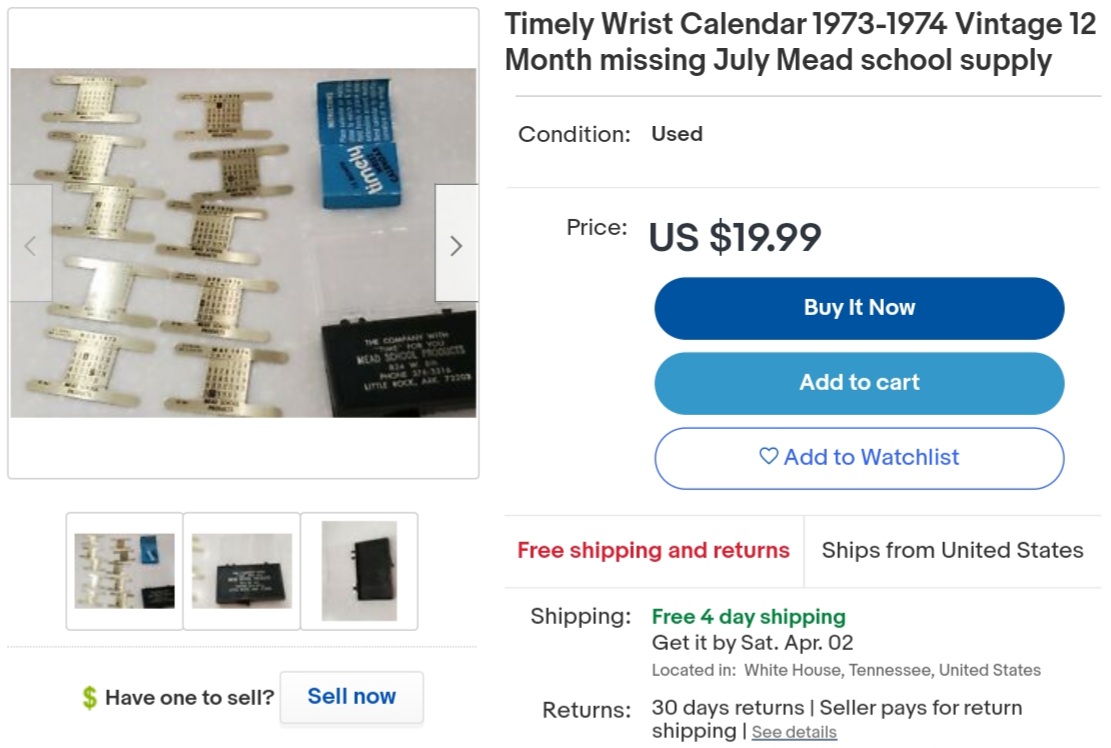Select the second thumbnail of labeled black box
1111x748 pixels.
click(242, 571)
